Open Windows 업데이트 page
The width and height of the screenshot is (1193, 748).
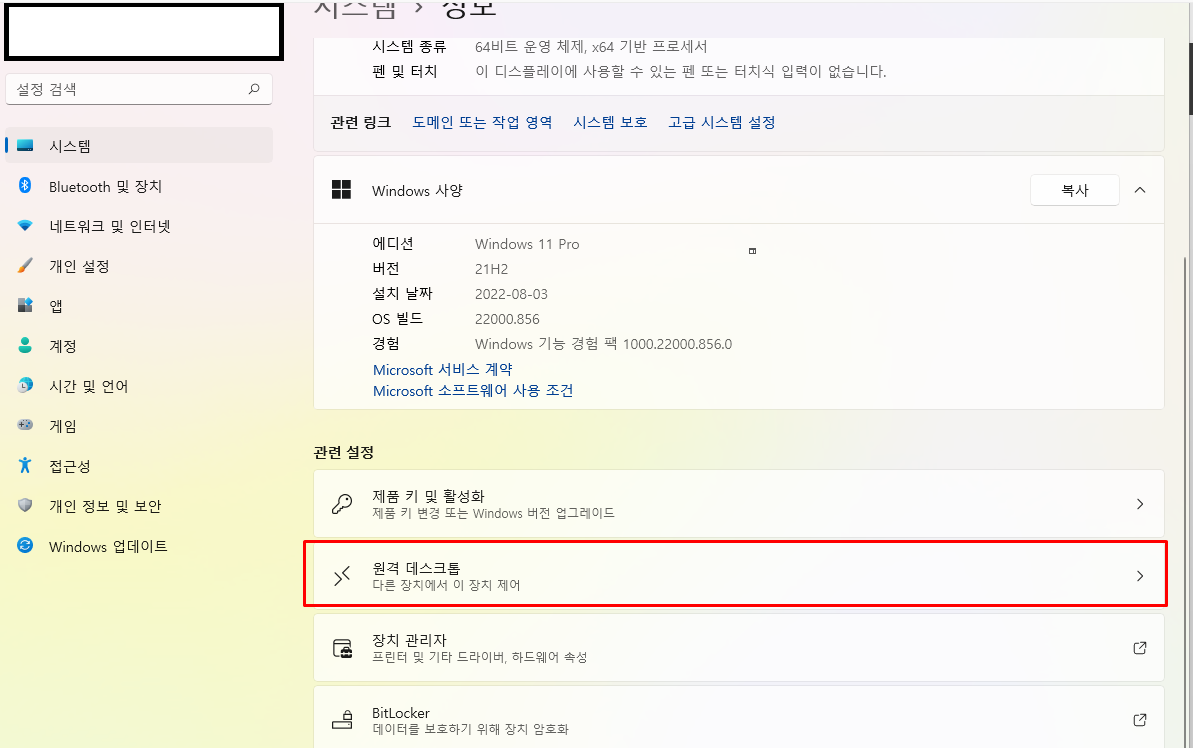click(139, 546)
